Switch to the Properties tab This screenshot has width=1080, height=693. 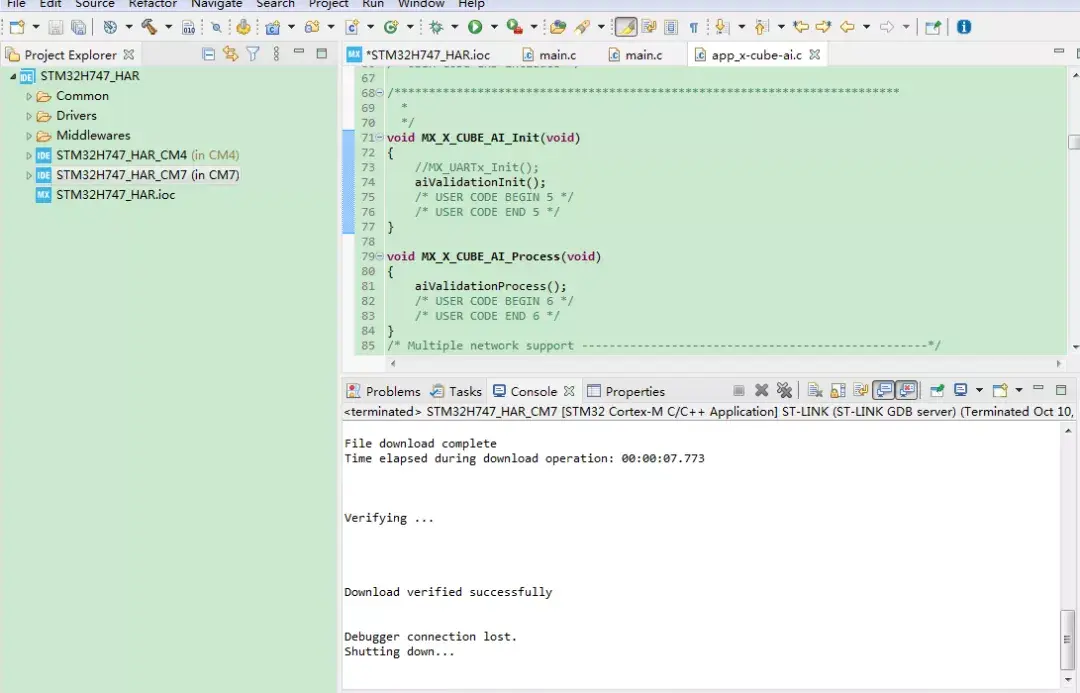coord(626,391)
